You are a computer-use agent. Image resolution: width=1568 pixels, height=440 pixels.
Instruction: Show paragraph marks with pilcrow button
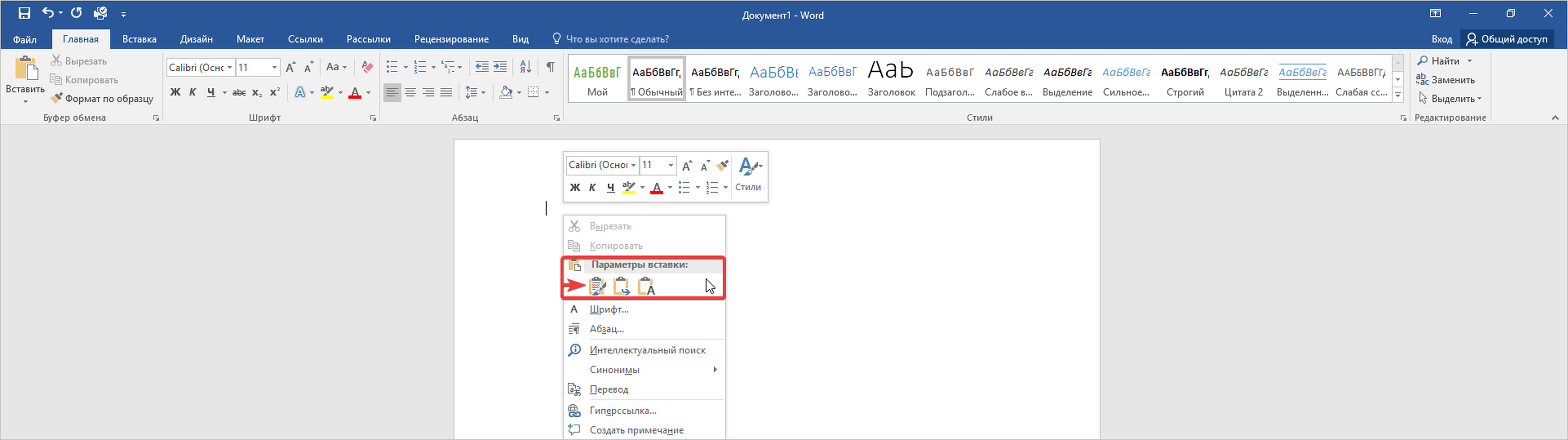tap(550, 67)
